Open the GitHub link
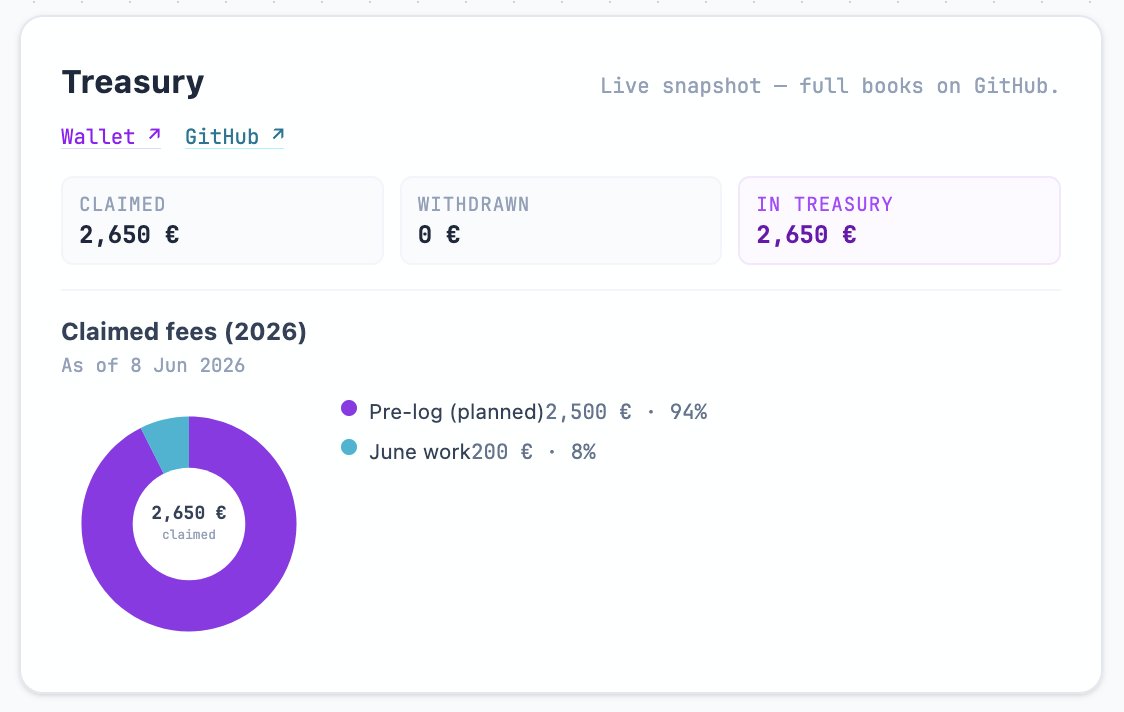This screenshot has height=712, width=1124. [234, 136]
